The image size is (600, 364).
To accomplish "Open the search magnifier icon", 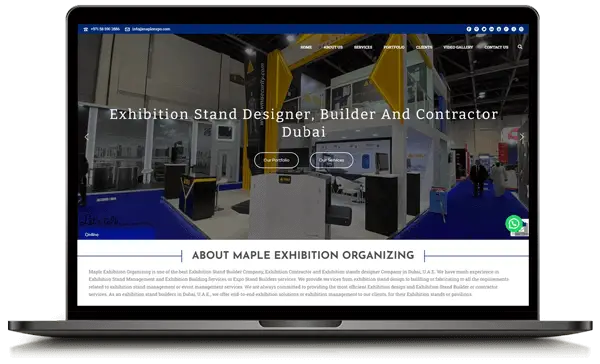I will [520, 47].
